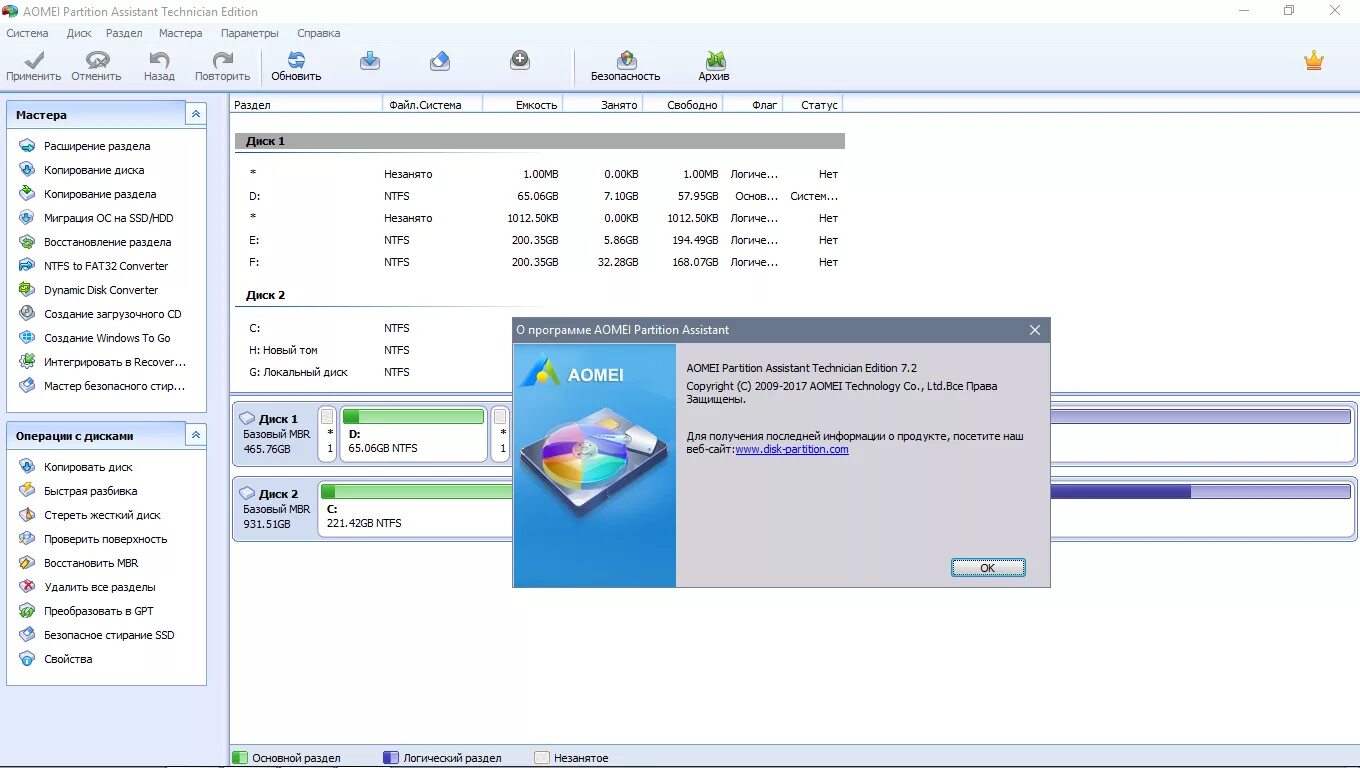
Task: Select Проверить поверхность operation
Action: [106, 539]
